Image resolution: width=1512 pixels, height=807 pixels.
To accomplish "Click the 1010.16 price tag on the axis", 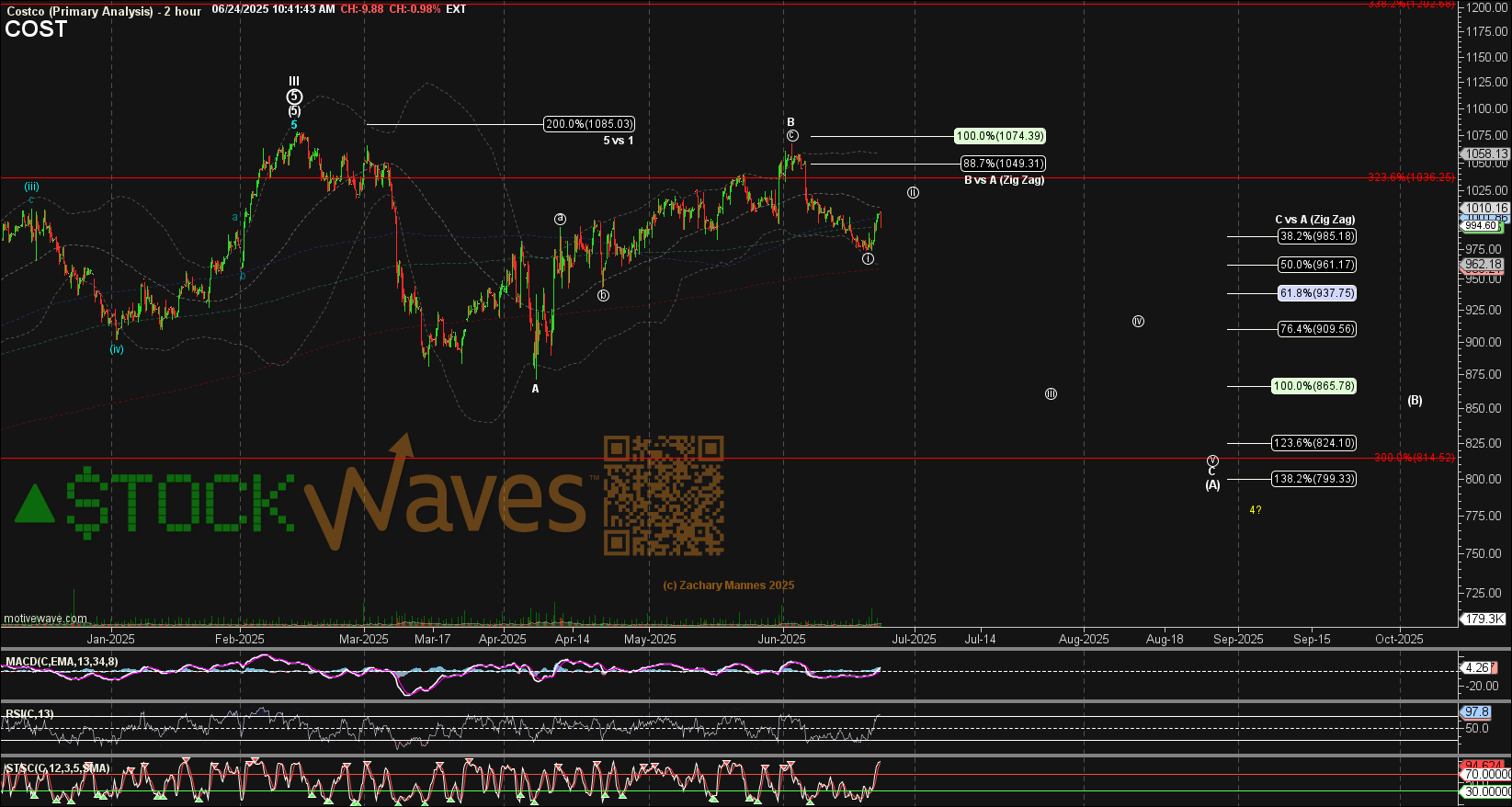I will (1485, 208).
